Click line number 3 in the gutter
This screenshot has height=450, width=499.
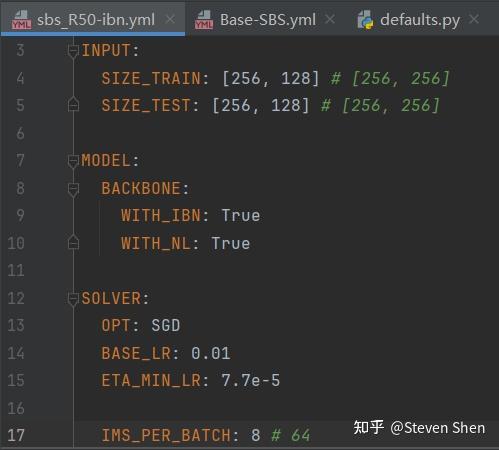click(x=20, y=51)
